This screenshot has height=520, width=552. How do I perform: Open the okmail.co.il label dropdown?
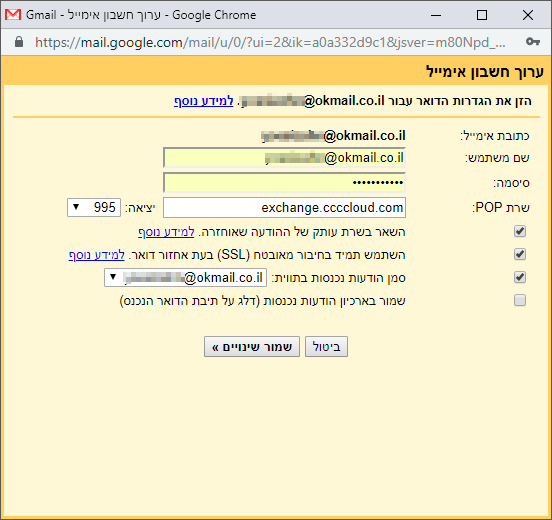click(x=185, y=277)
